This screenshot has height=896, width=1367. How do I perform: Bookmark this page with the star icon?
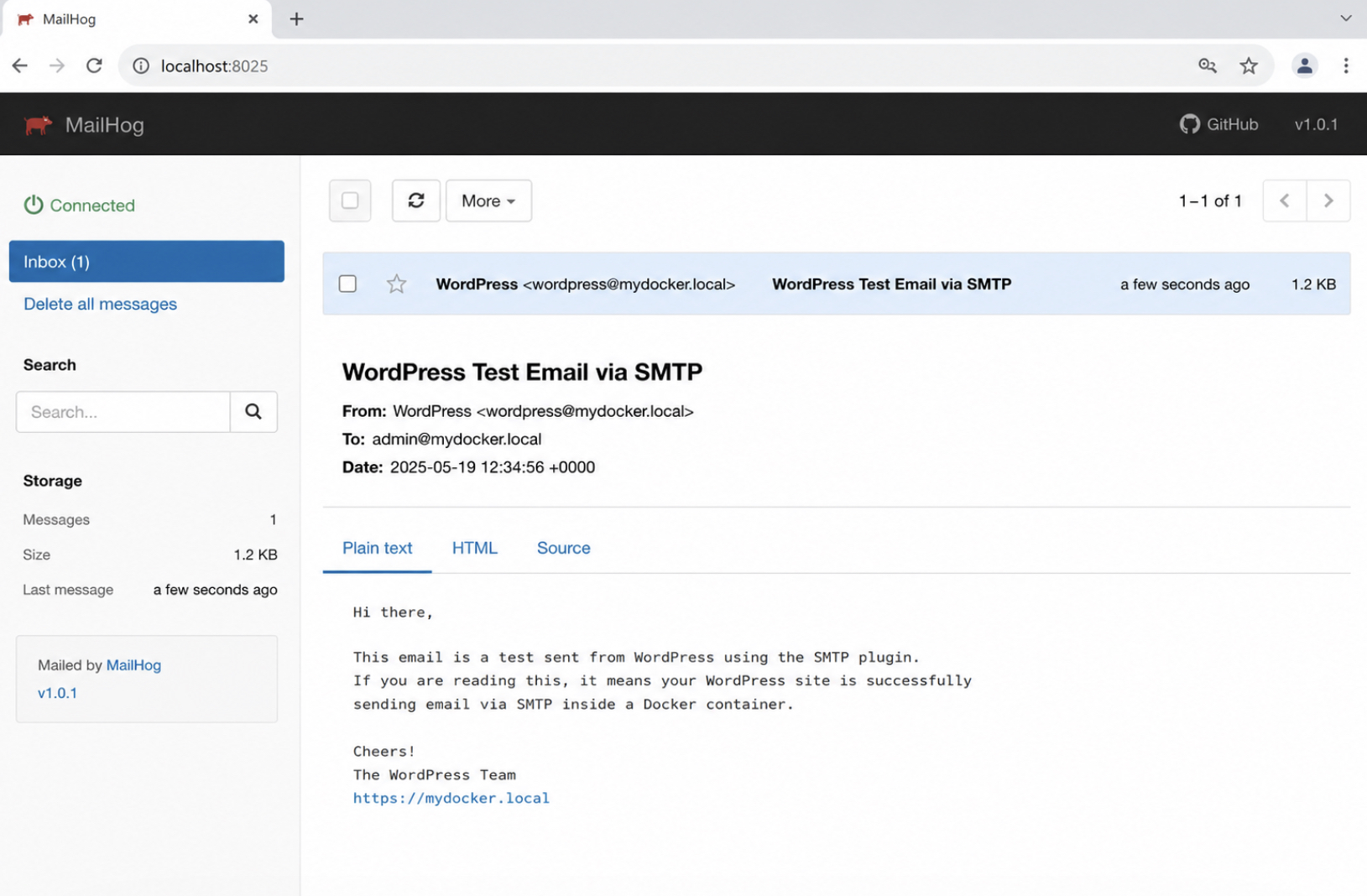pyautogui.click(x=1249, y=65)
